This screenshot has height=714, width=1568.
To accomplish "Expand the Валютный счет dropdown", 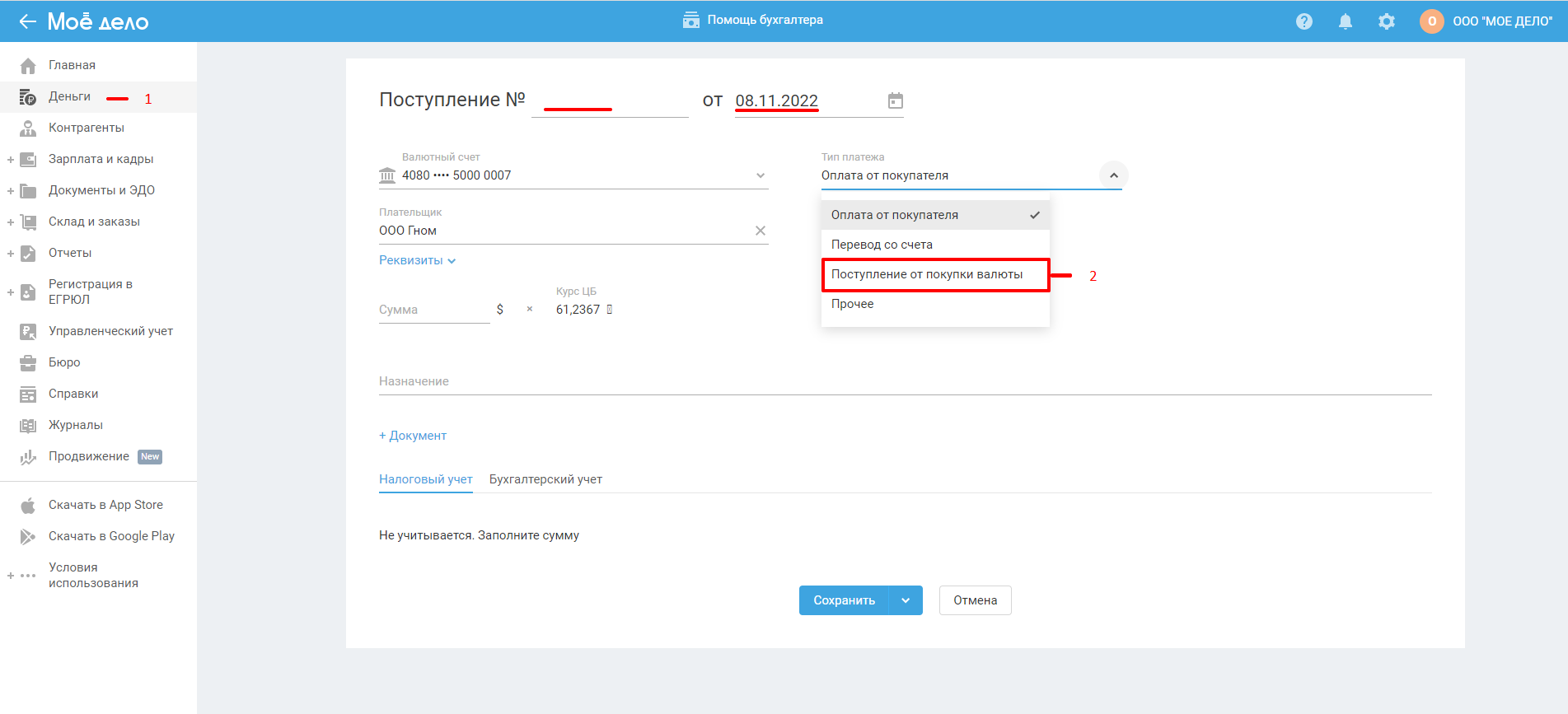I will pos(760,175).
